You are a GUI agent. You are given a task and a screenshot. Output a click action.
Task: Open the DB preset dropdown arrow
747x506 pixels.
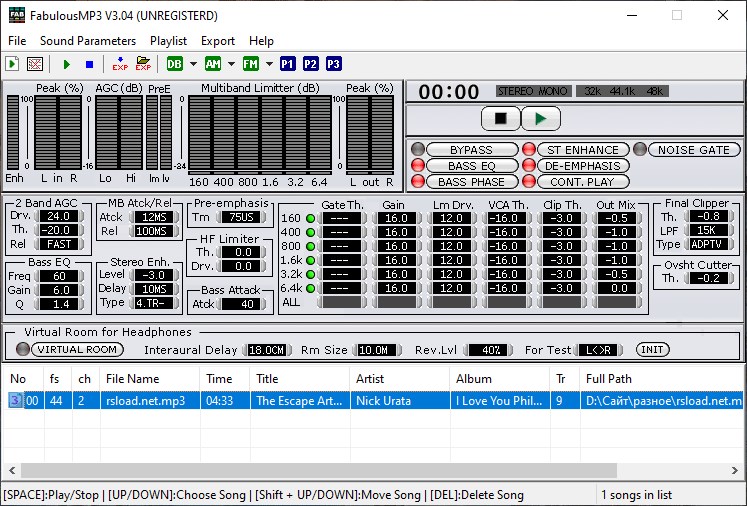click(x=193, y=64)
